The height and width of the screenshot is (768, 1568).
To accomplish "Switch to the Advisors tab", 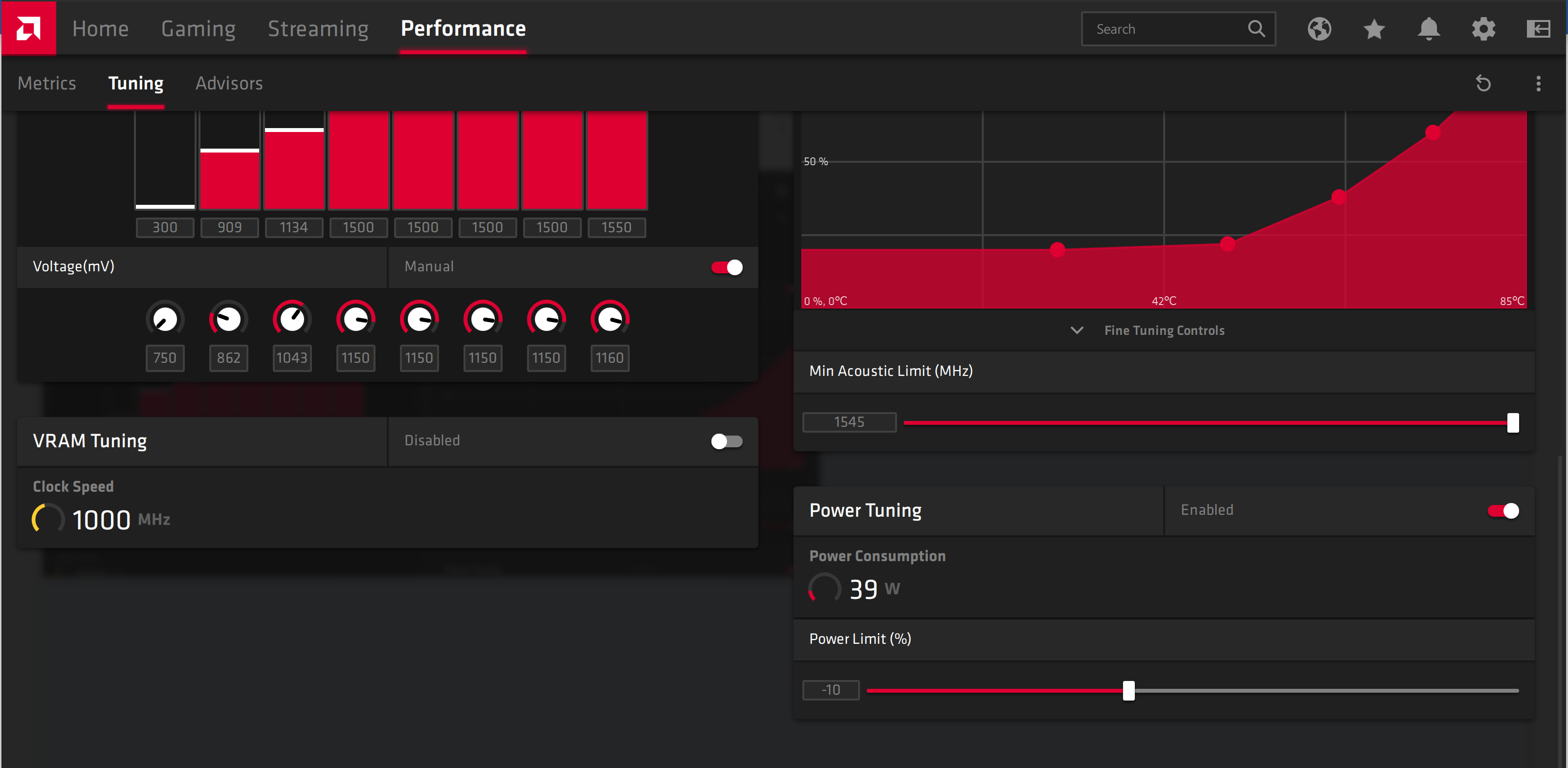I will (x=229, y=84).
